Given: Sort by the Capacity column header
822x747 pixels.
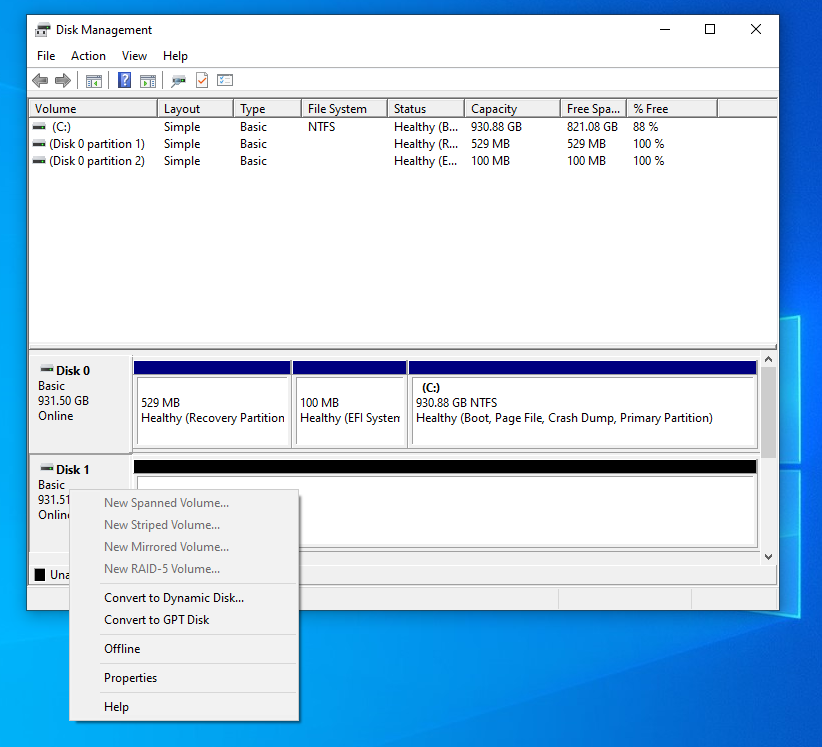Looking at the screenshot, I should pyautogui.click(x=513, y=109).
